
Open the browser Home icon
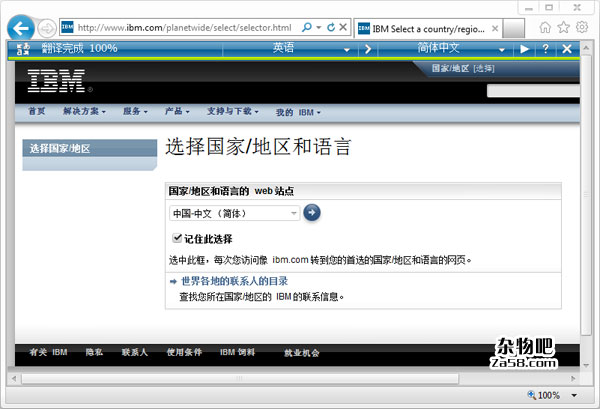click(x=545, y=28)
